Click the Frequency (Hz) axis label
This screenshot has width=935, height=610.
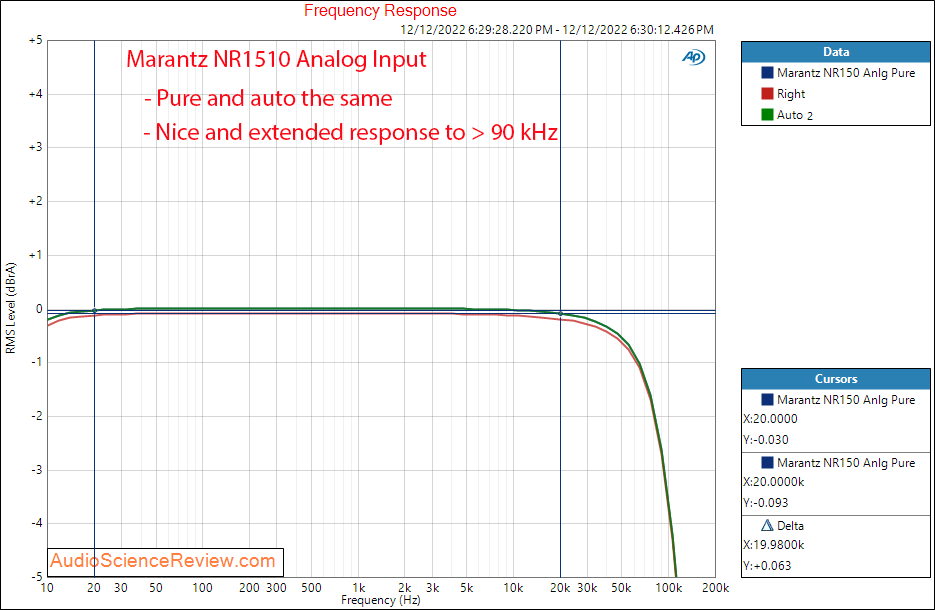click(x=380, y=600)
